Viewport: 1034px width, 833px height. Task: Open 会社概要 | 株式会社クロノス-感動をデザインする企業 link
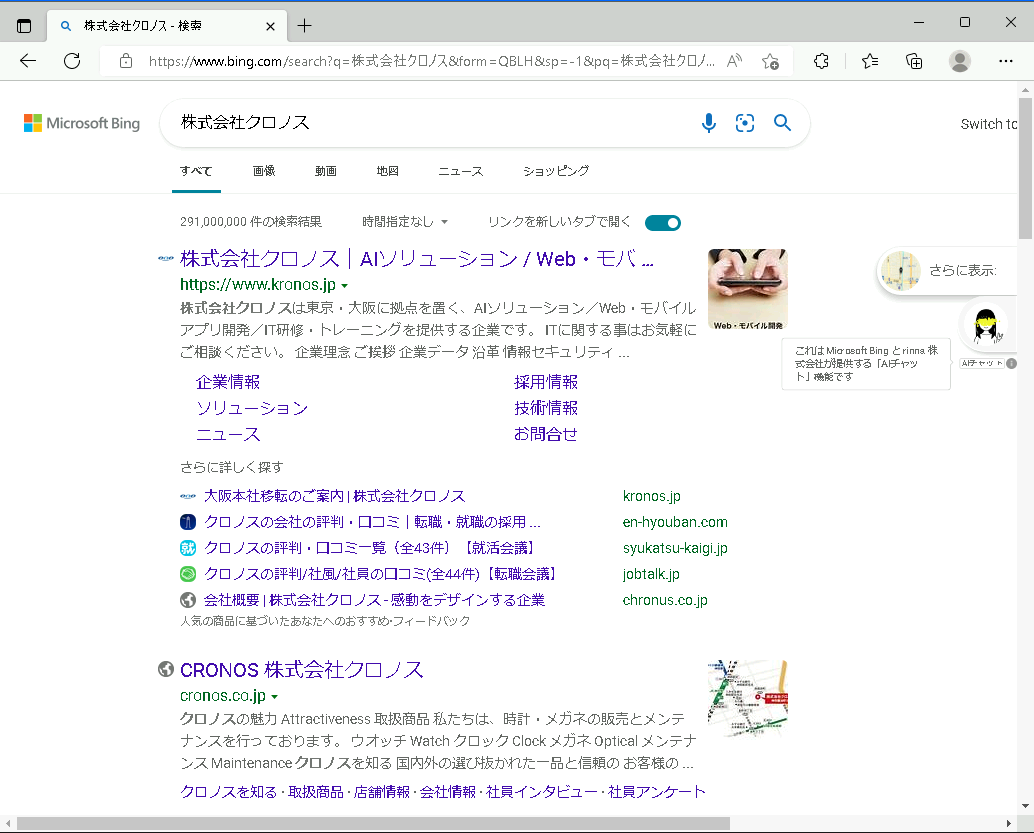[x=375, y=600]
